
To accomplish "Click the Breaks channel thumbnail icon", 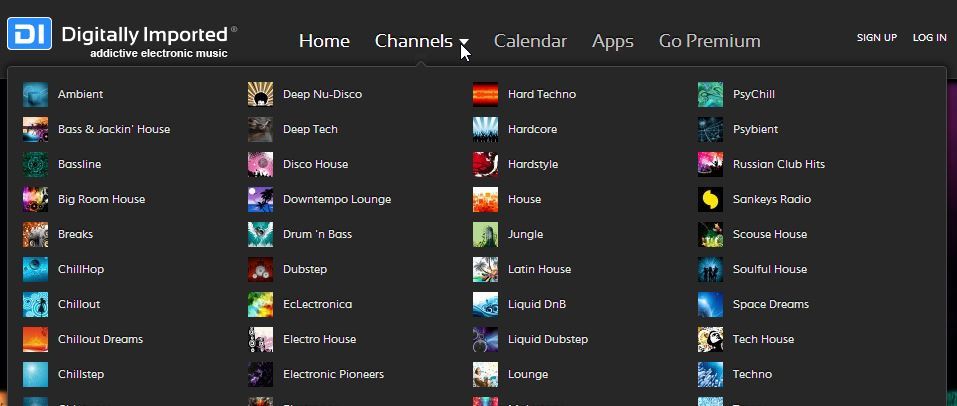I will (x=35, y=234).
